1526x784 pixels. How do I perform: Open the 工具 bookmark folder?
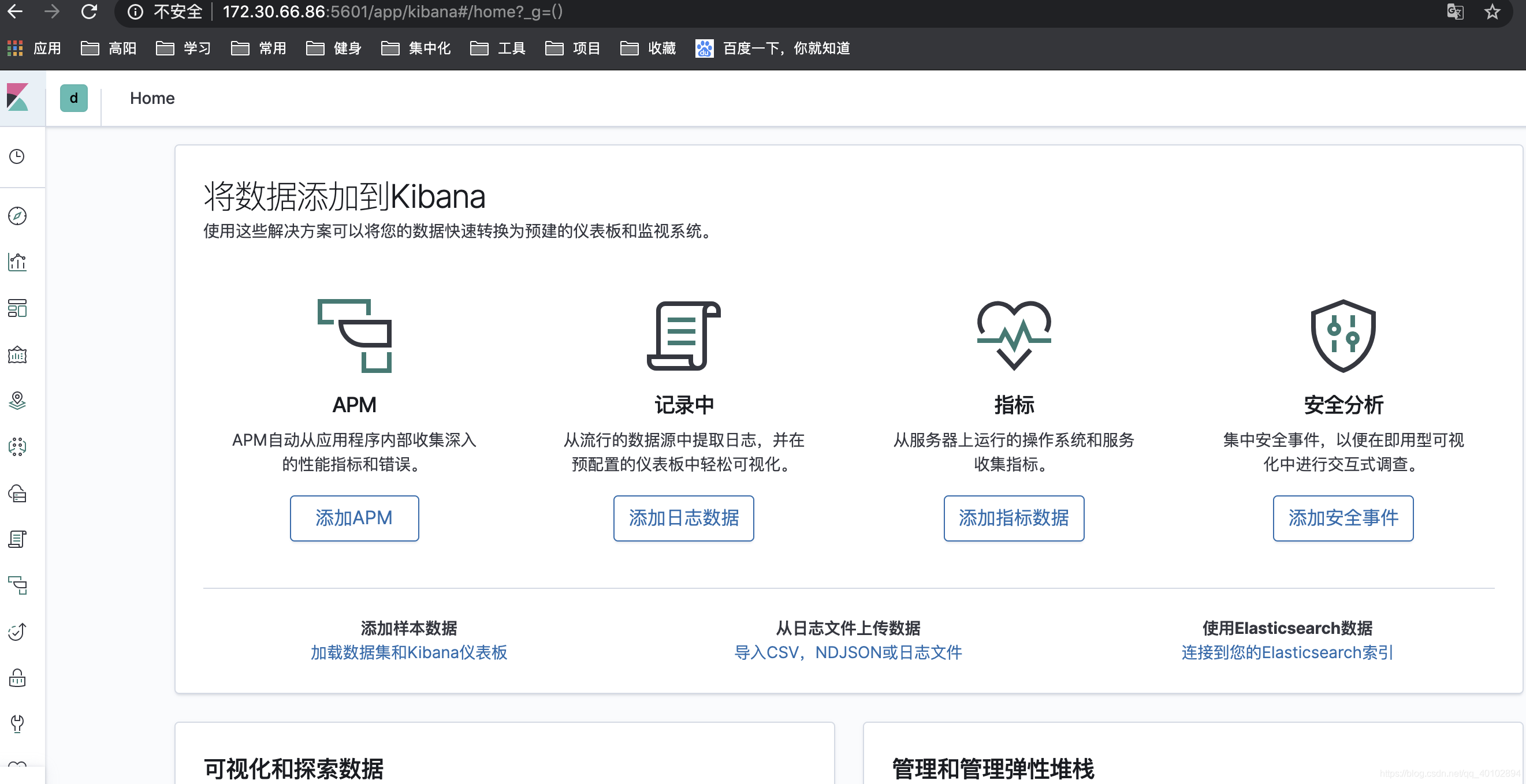point(498,48)
